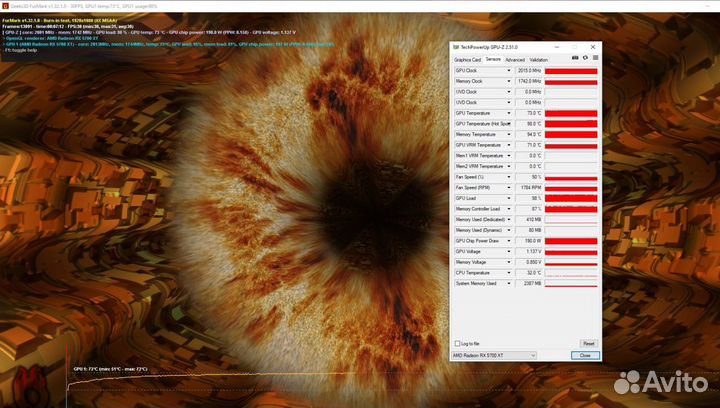Click the CPU Temperature history graph

point(571,273)
